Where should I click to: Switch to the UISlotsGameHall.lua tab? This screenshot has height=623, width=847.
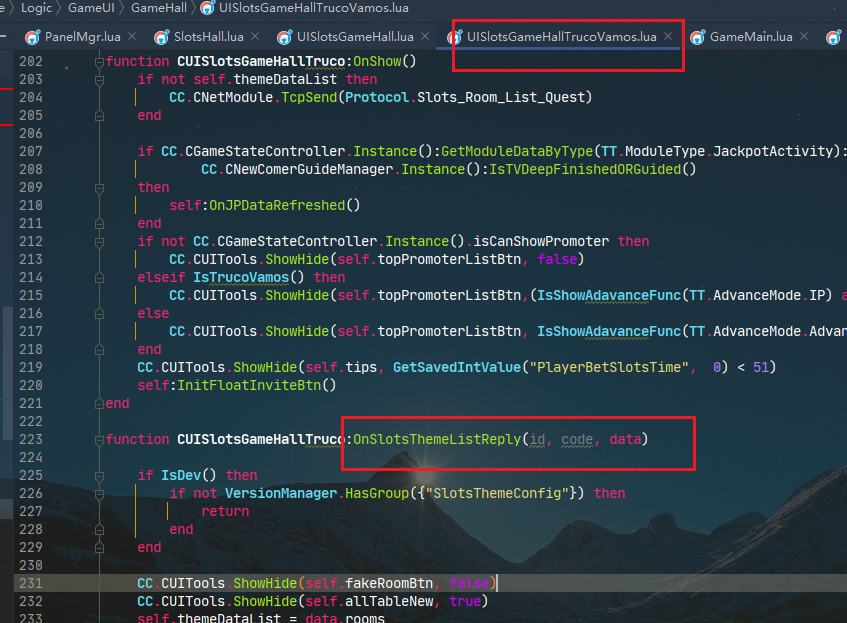point(349,37)
